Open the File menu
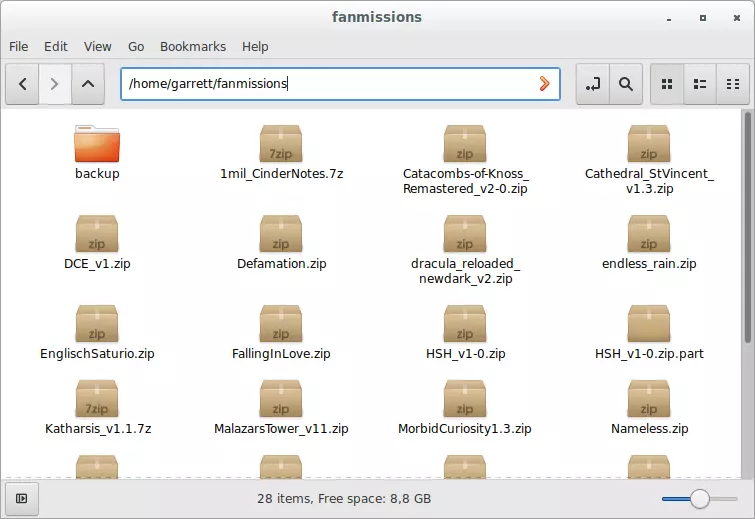This screenshot has width=755, height=519. (18, 47)
